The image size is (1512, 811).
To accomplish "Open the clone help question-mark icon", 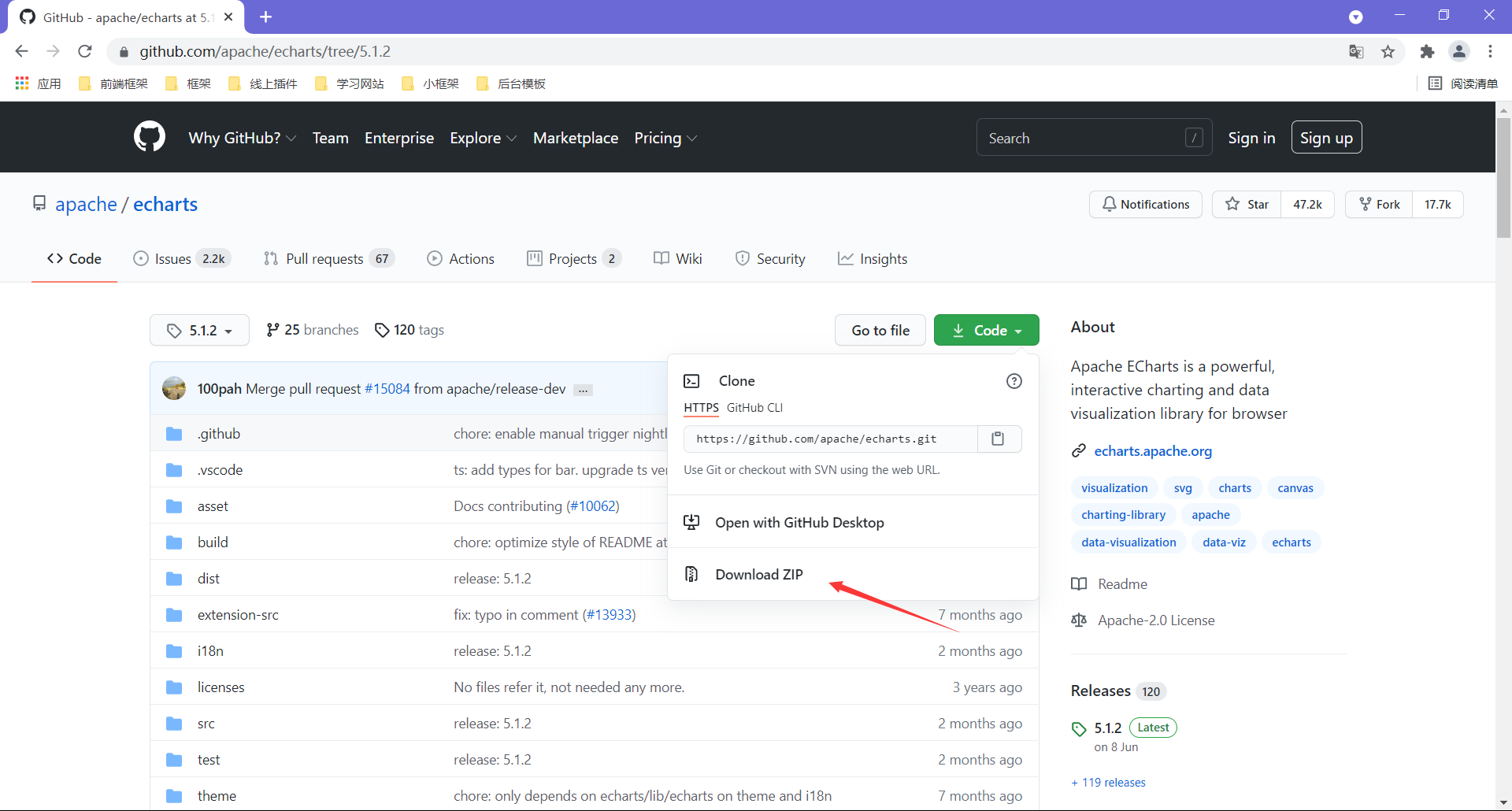I will pos(1014,381).
